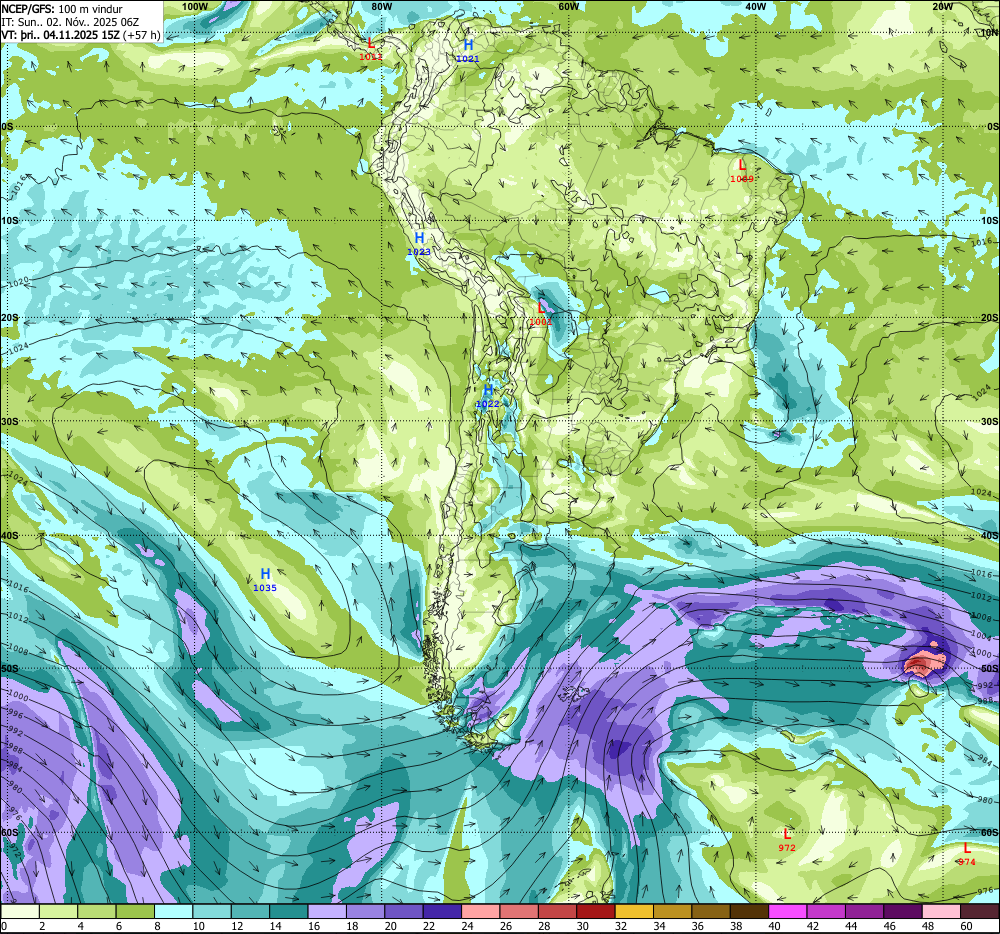This screenshot has width=1000, height=934.
Task: Select the lavender 16–18 legend swatch
Action: (327, 911)
